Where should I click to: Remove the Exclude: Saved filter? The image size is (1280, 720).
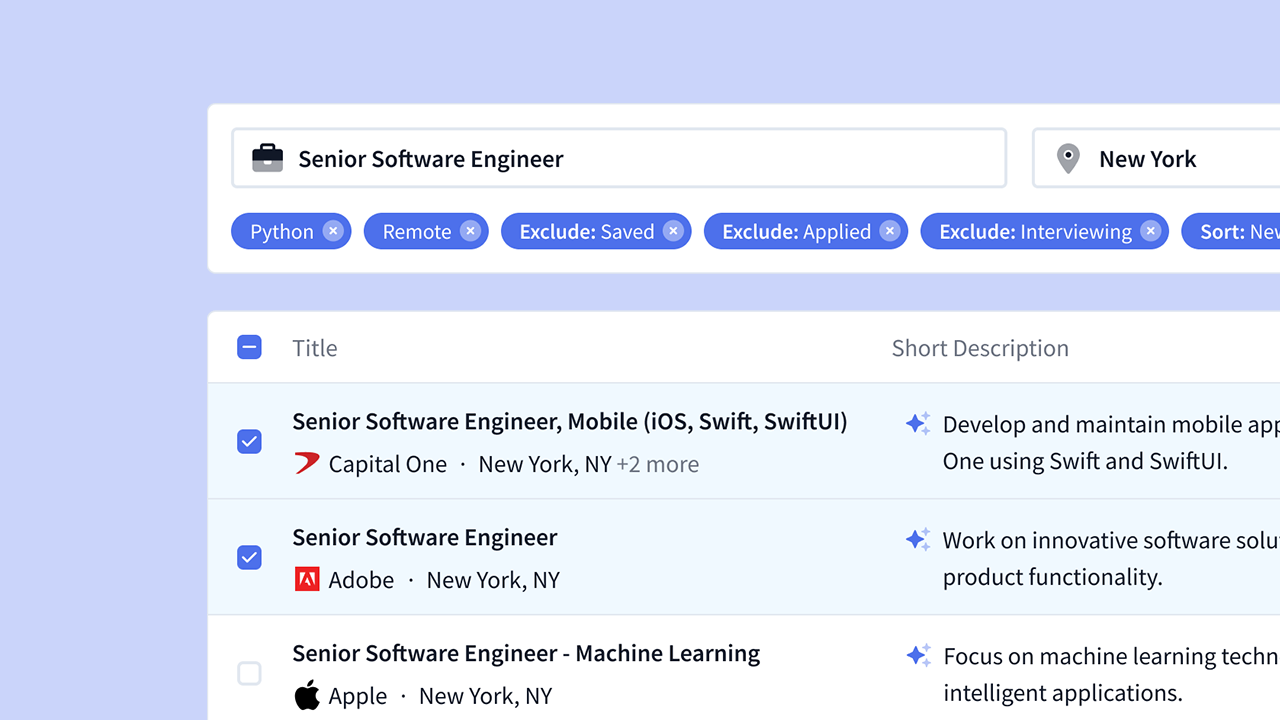(673, 231)
